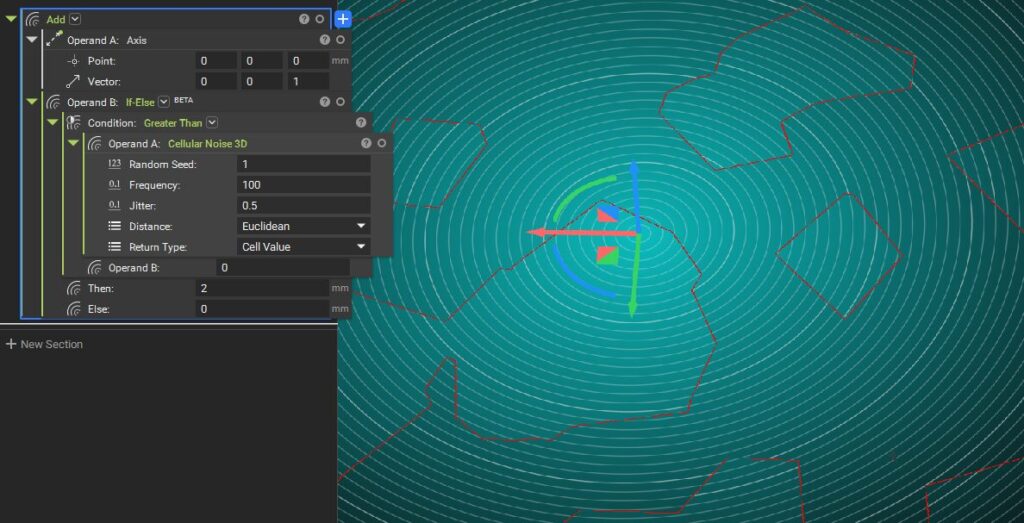Screen dimensions: 1024x523
Task: Open the Return Type dropdown set to Cell Value
Action: click(304, 247)
